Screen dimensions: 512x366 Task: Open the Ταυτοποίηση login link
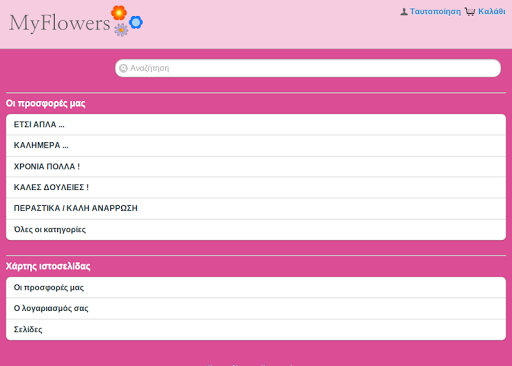point(435,12)
